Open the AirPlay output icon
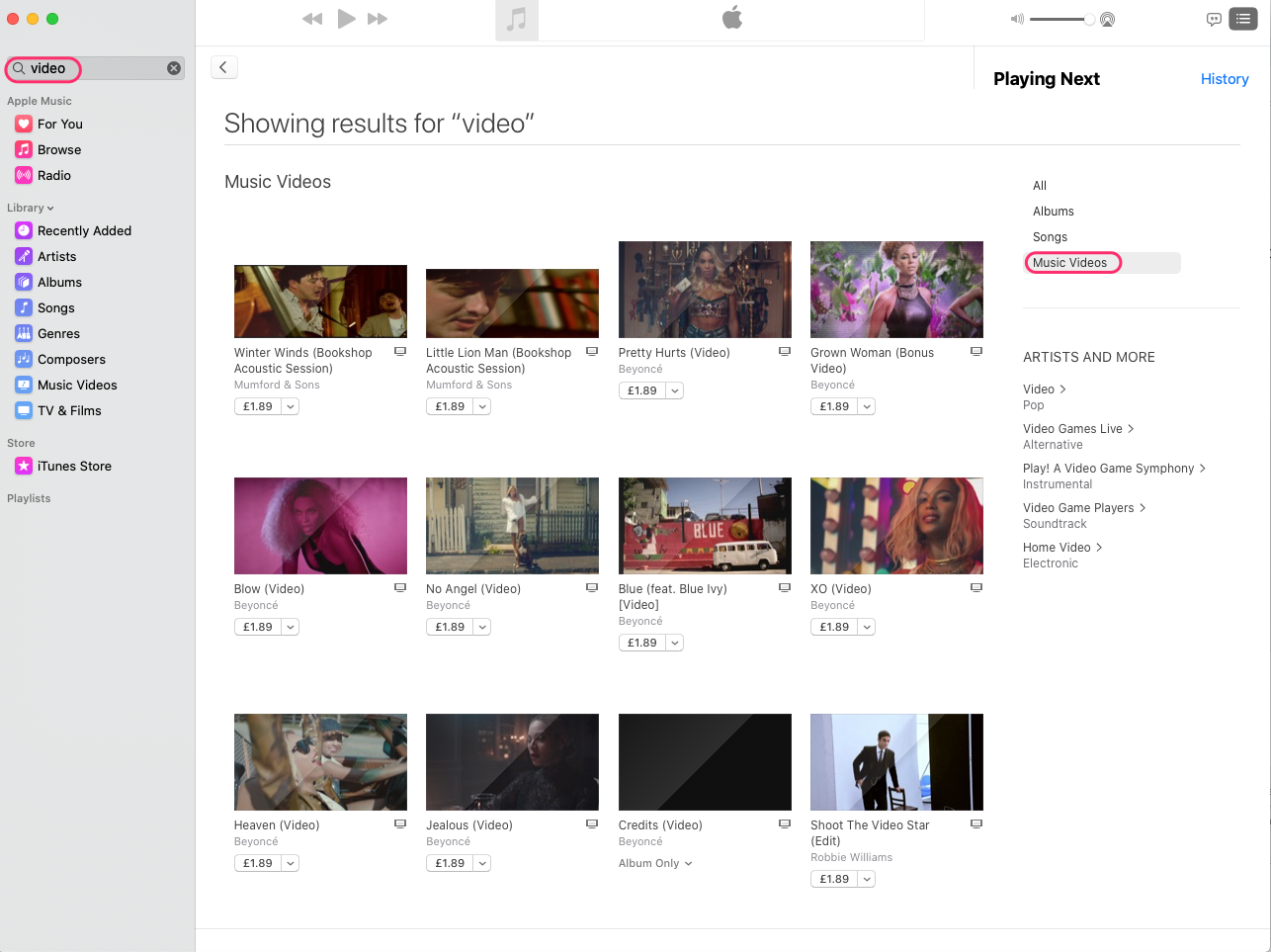Screen dimensions: 1271x952 coord(1107,19)
